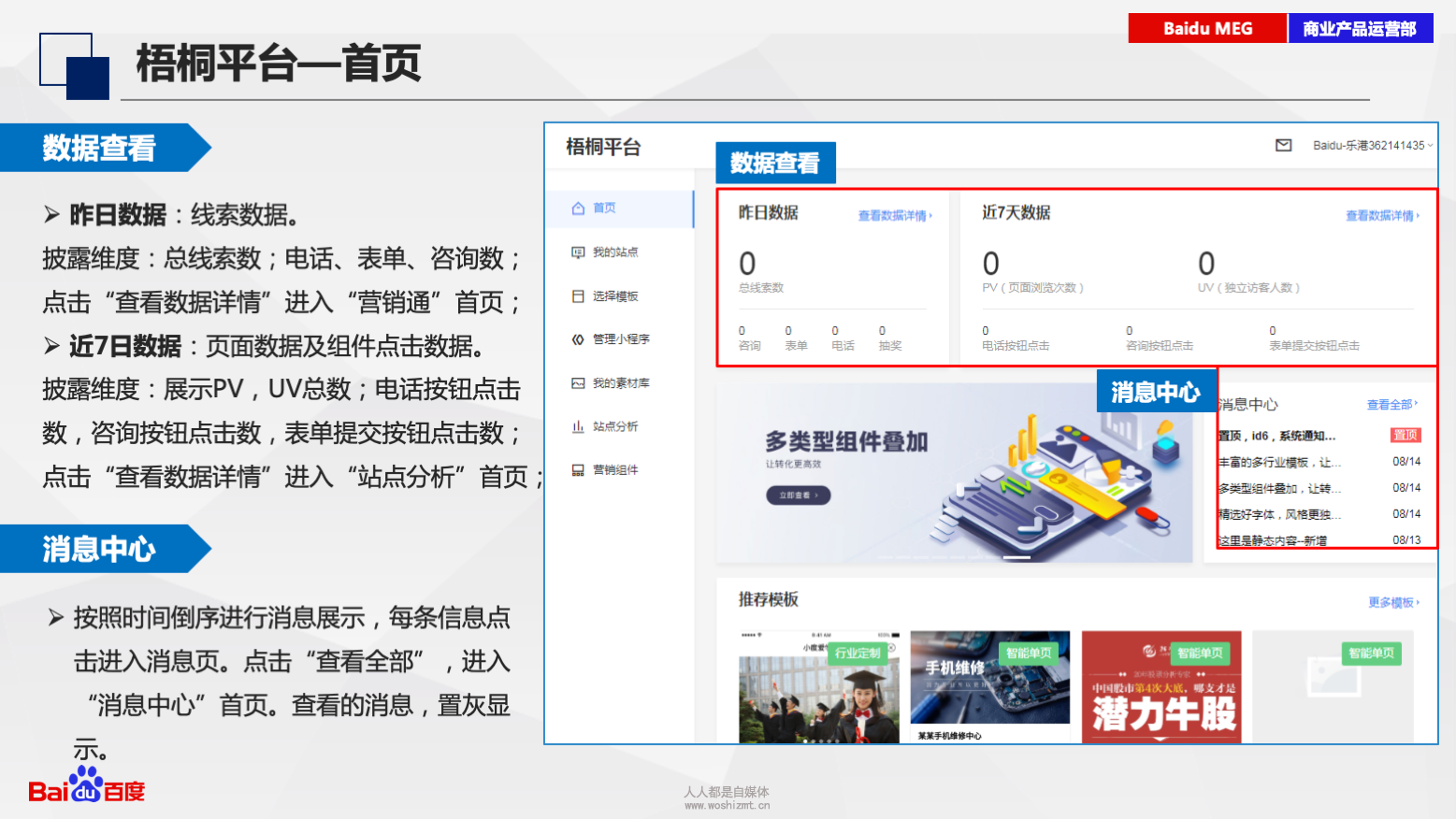Click 查看全部 in 消息中心 panel

pos(1391,405)
